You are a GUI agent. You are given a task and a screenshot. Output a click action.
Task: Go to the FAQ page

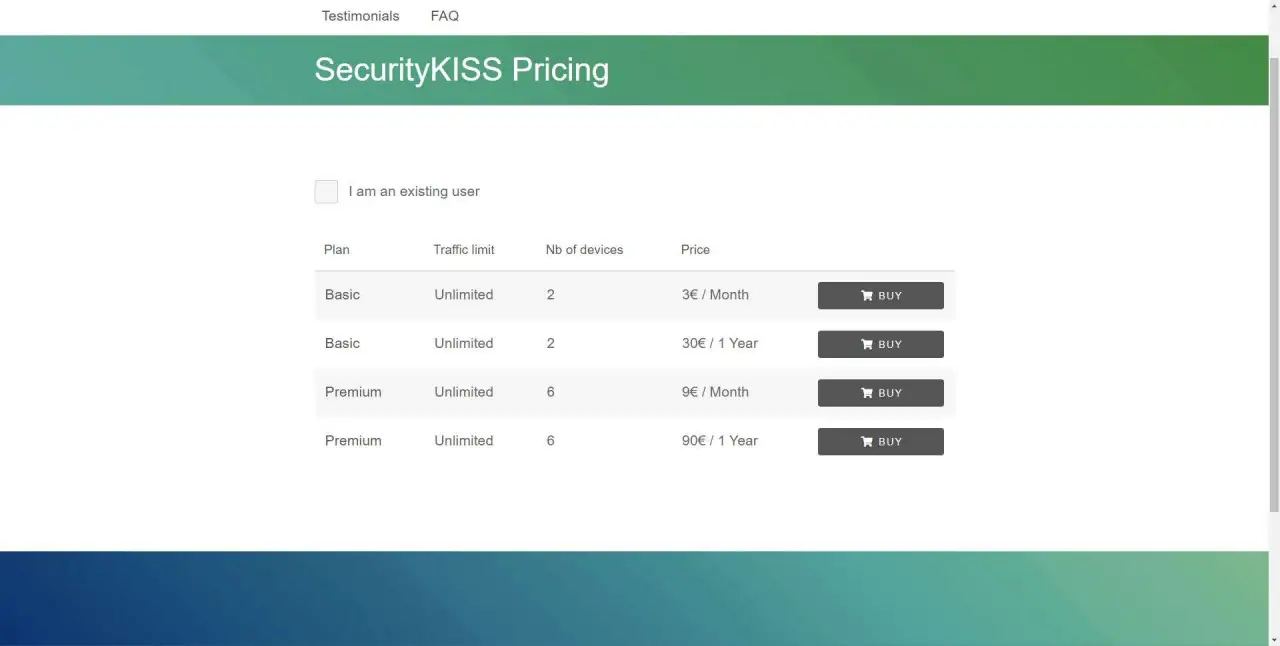click(x=445, y=16)
